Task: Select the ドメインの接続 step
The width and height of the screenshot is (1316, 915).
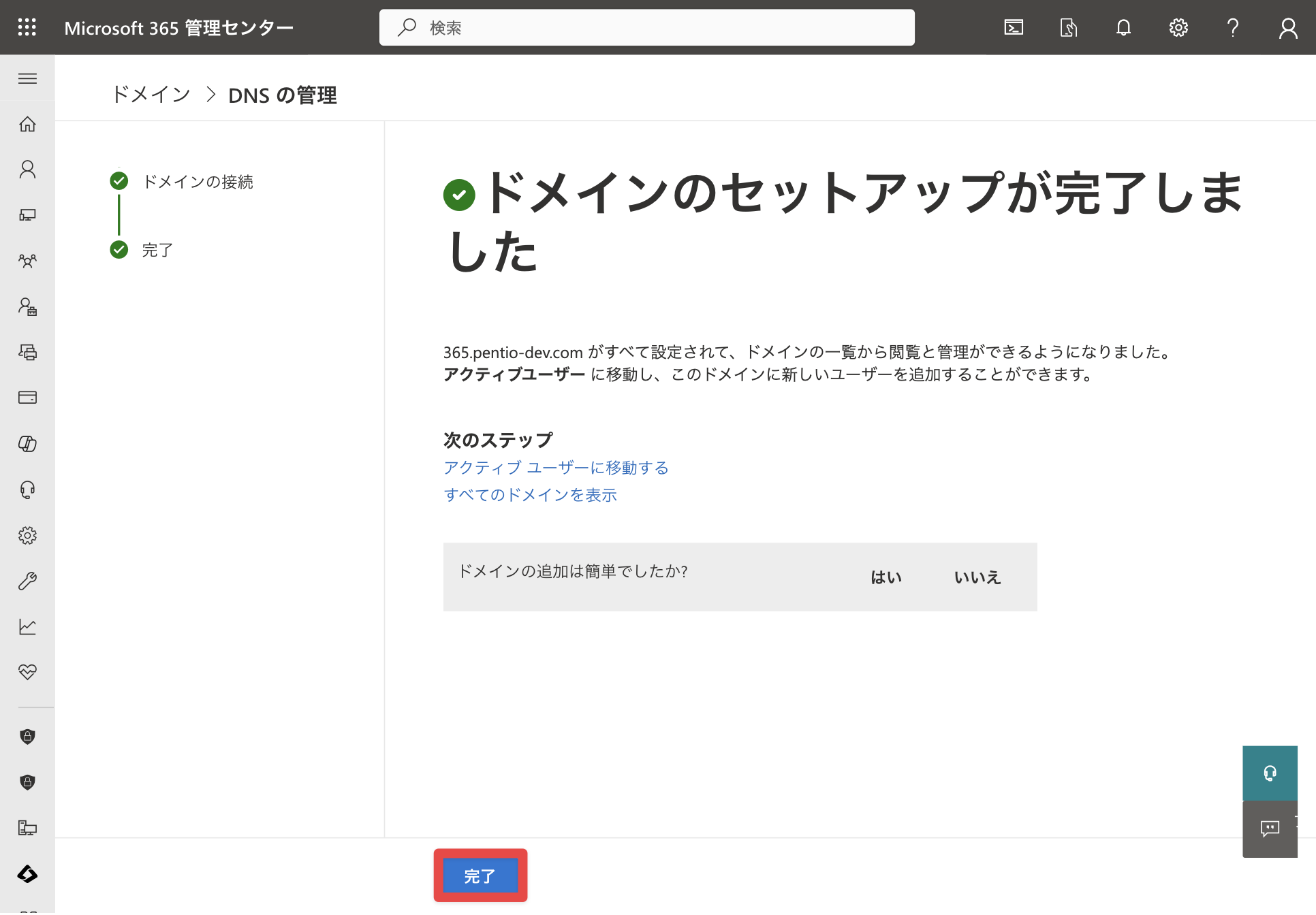Action: point(198,182)
